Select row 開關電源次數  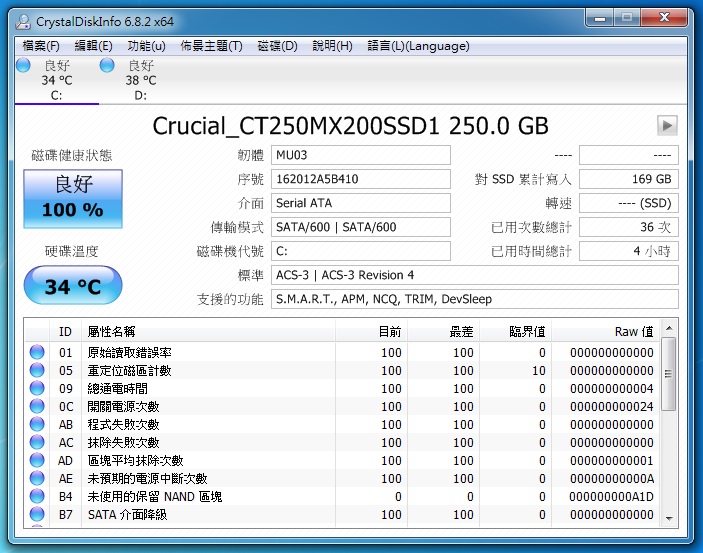342,406
